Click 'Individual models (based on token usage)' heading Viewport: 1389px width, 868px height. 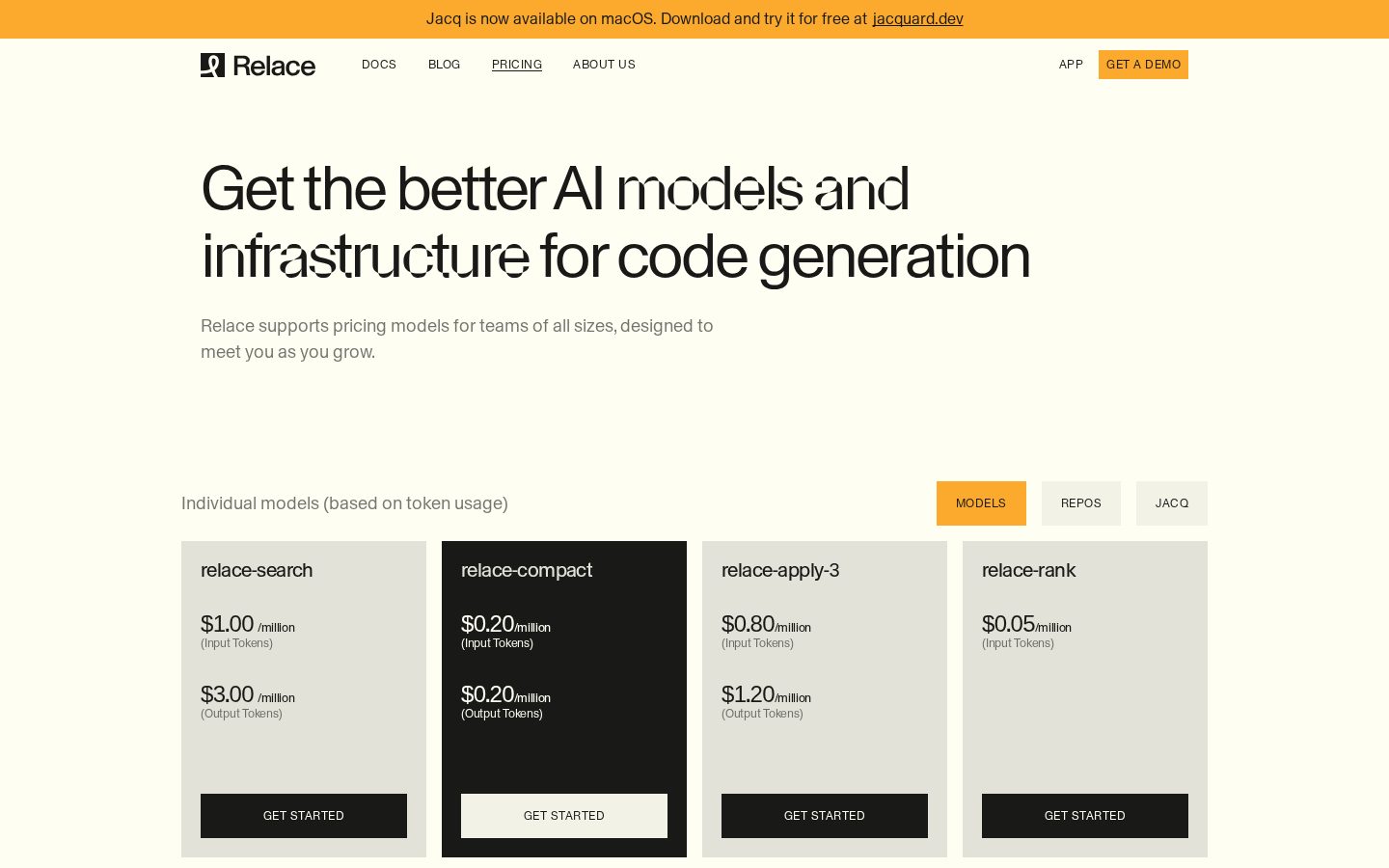tap(344, 503)
